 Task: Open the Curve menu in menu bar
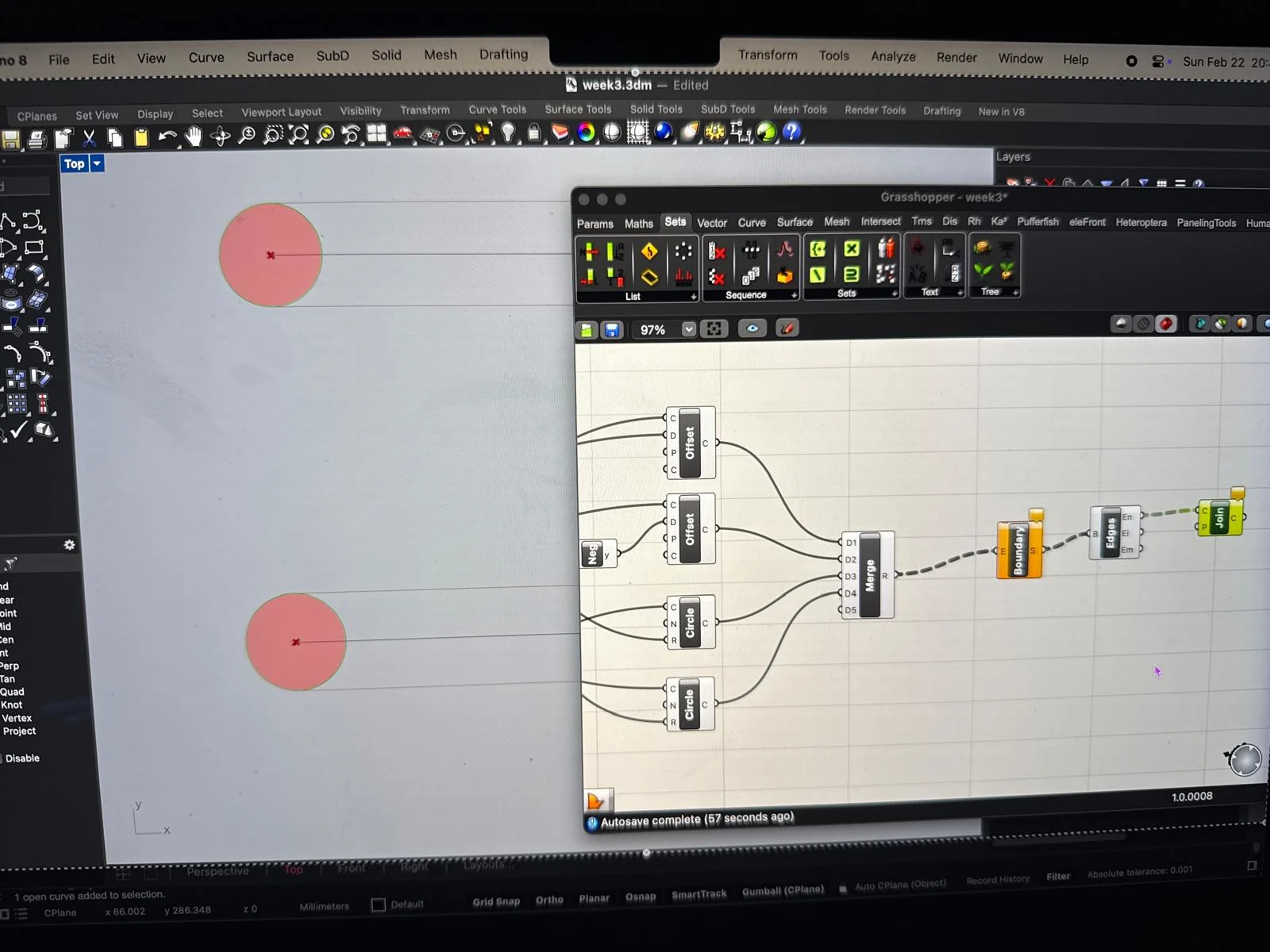click(x=206, y=58)
